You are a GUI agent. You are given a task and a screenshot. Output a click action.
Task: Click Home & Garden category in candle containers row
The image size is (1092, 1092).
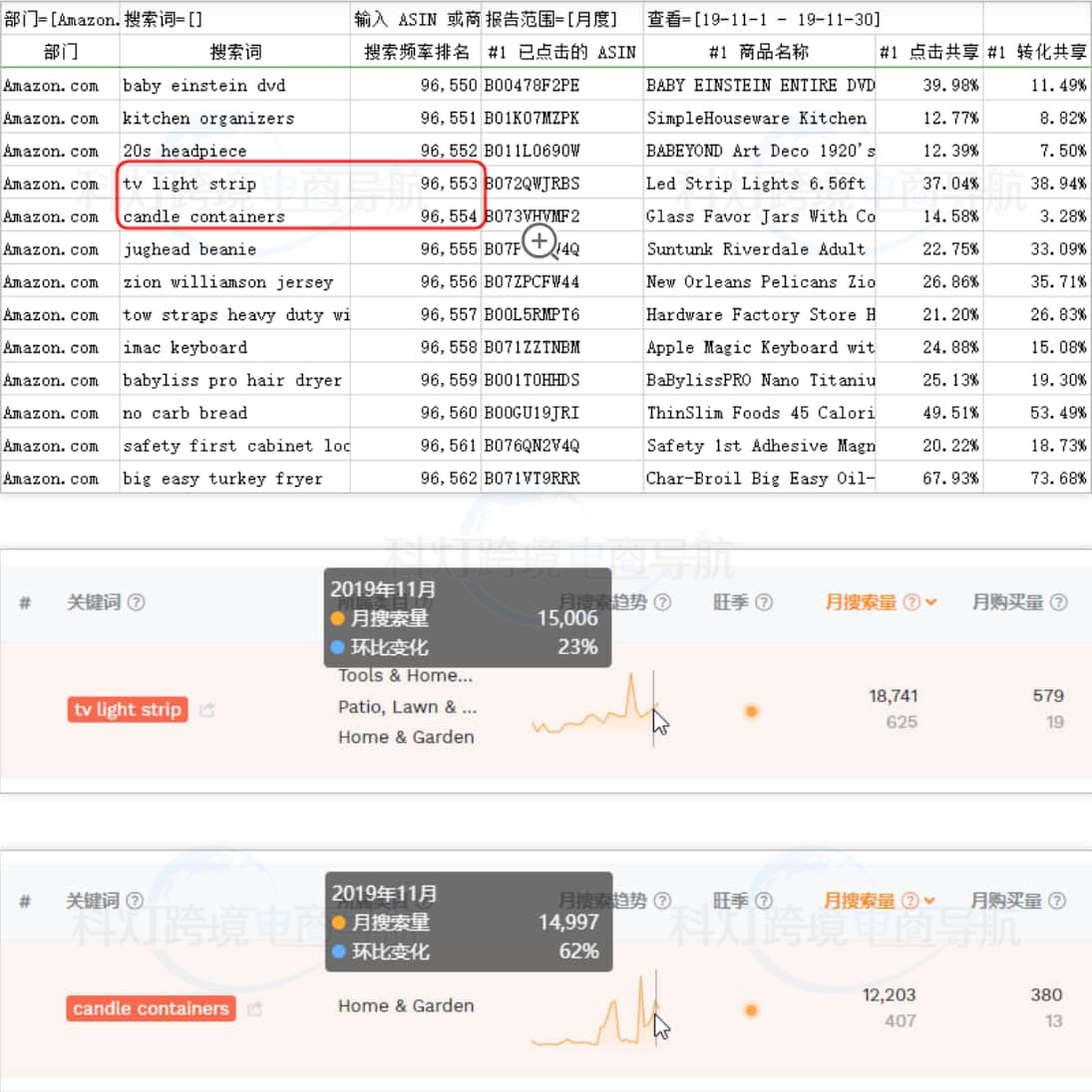[406, 1006]
